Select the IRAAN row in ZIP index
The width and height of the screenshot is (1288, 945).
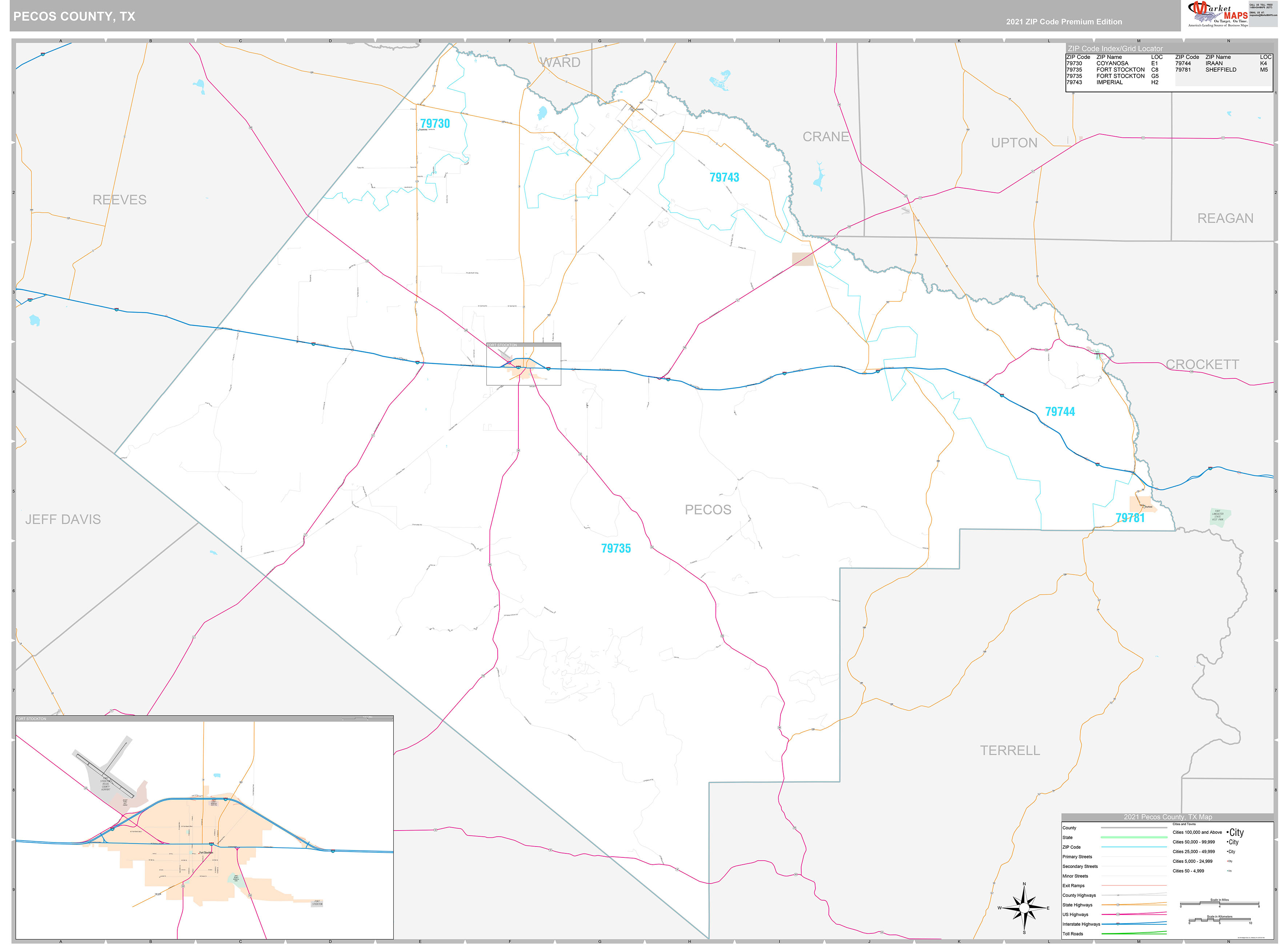1221,64
